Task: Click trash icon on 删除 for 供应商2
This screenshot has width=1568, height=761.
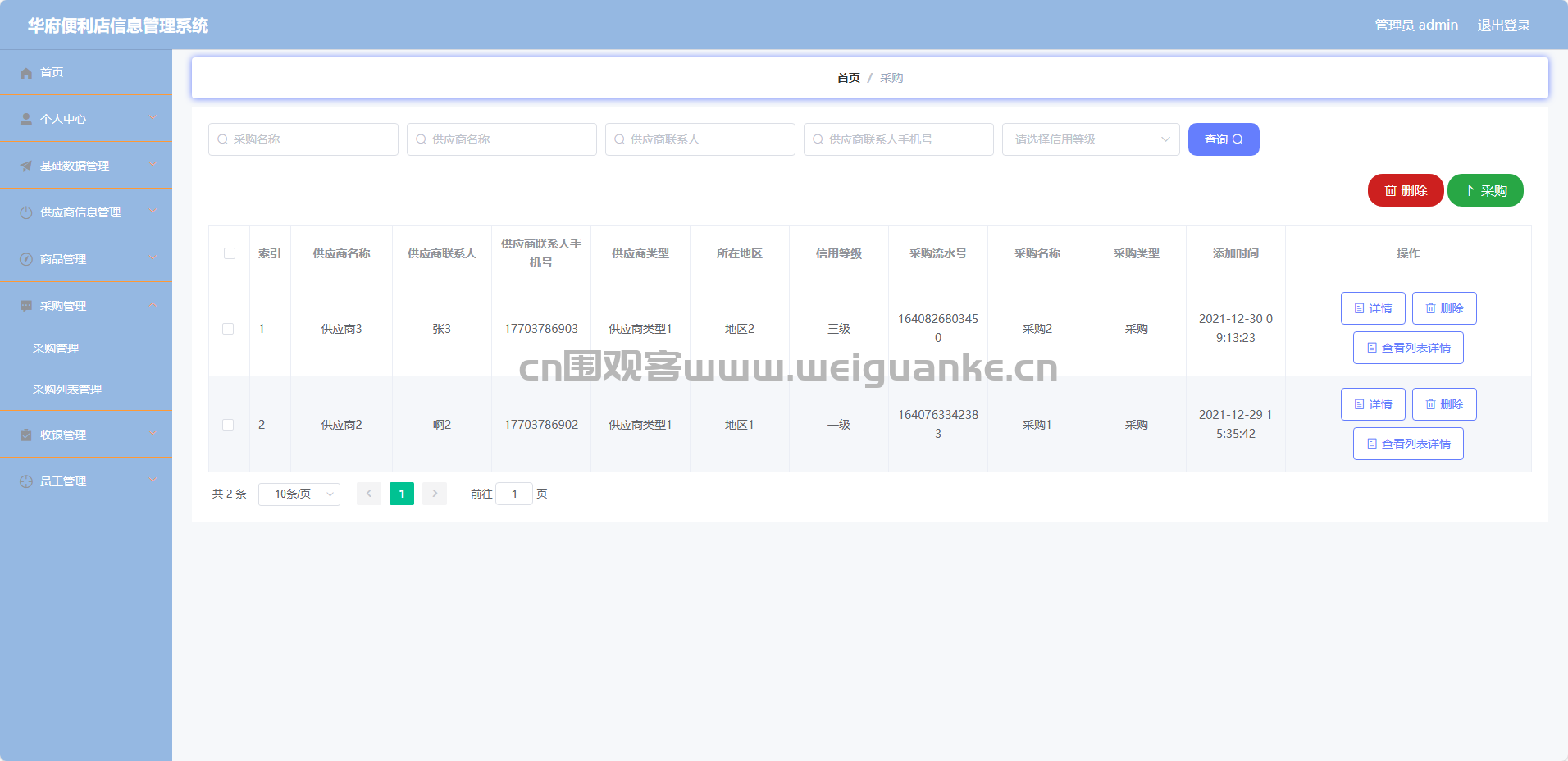Action: point(1430,404)
